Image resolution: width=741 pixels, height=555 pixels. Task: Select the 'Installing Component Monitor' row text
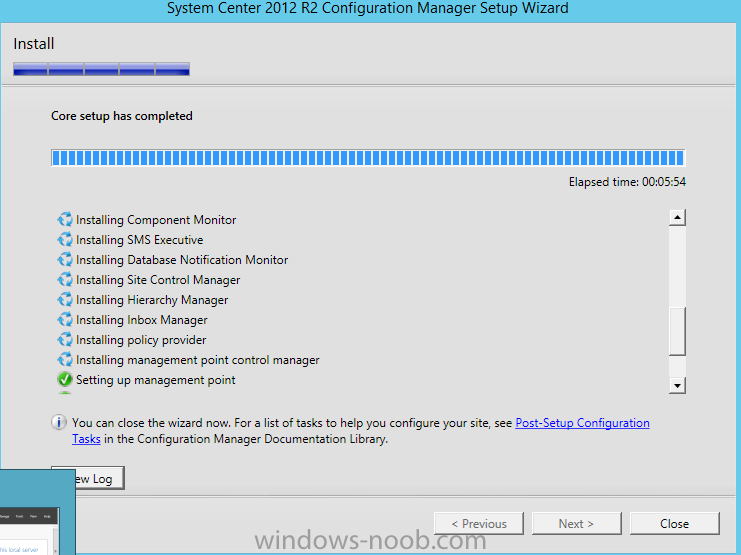pos(156,220)
